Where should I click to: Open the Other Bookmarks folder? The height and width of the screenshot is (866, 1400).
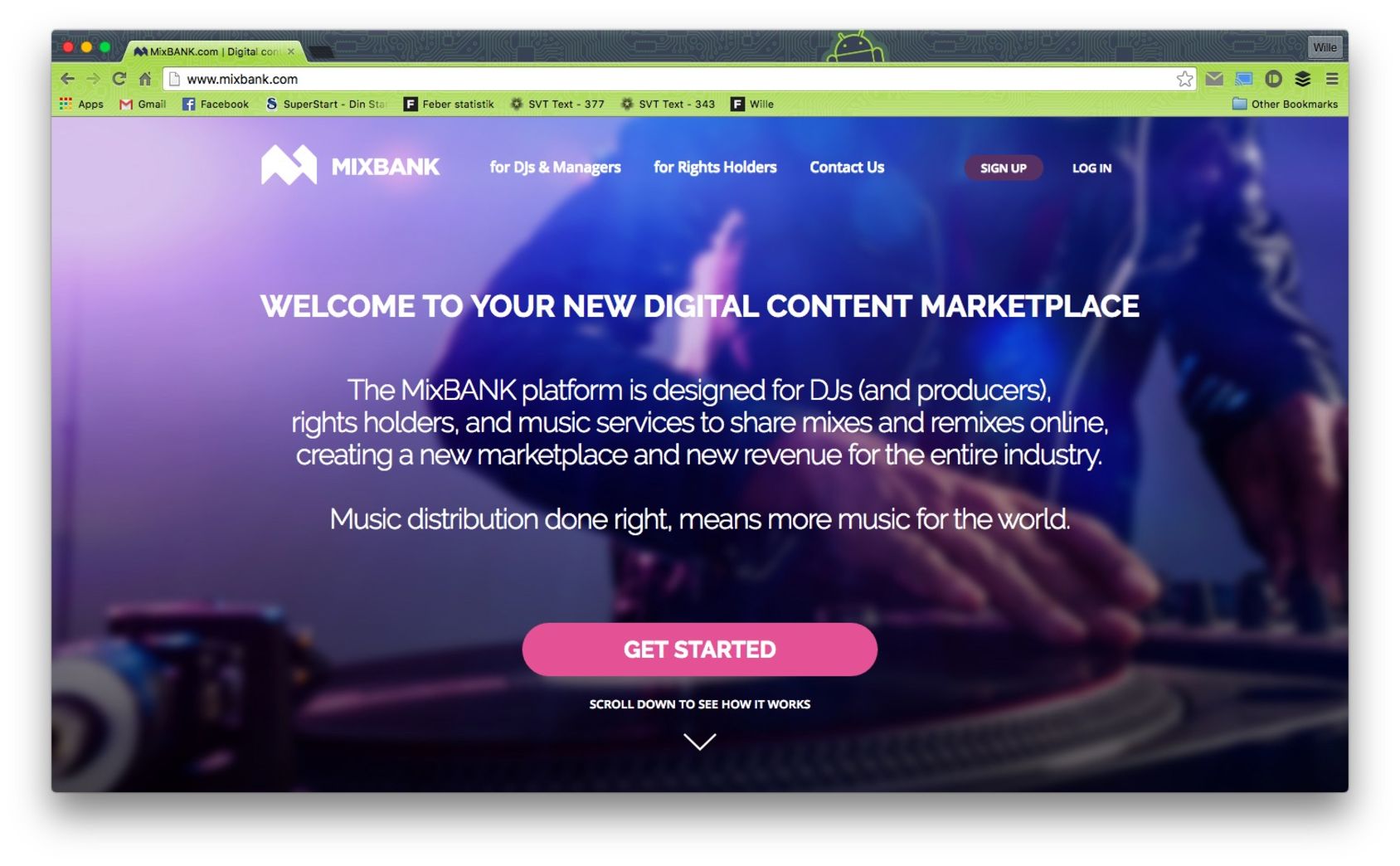[1285, 104]
